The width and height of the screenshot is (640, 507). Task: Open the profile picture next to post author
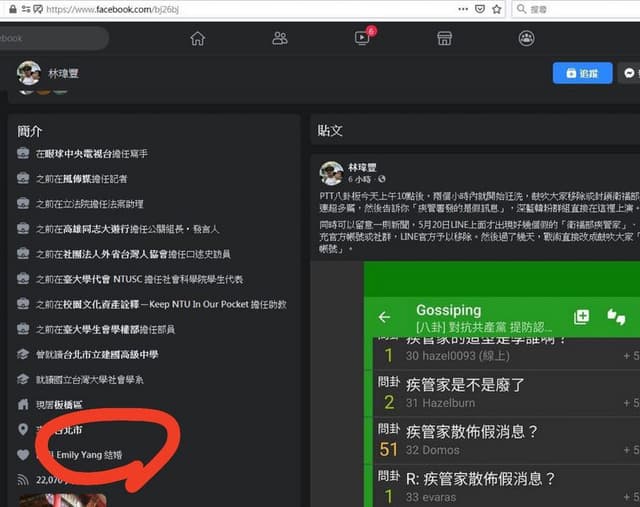(331, 173)
